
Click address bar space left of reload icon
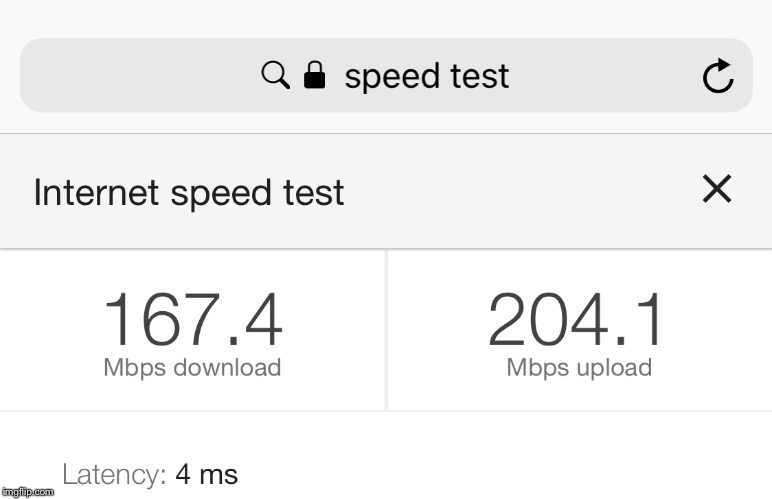(606, 75)
